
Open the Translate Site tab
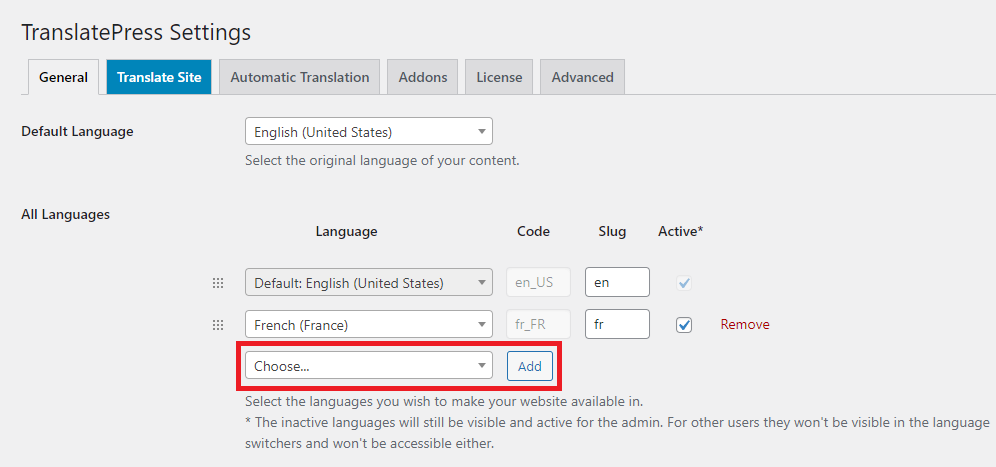pos(159,77)
